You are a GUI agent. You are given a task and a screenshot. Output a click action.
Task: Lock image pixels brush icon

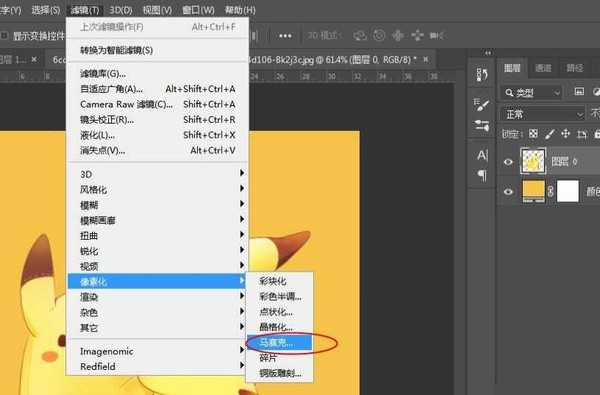point(549,134)
